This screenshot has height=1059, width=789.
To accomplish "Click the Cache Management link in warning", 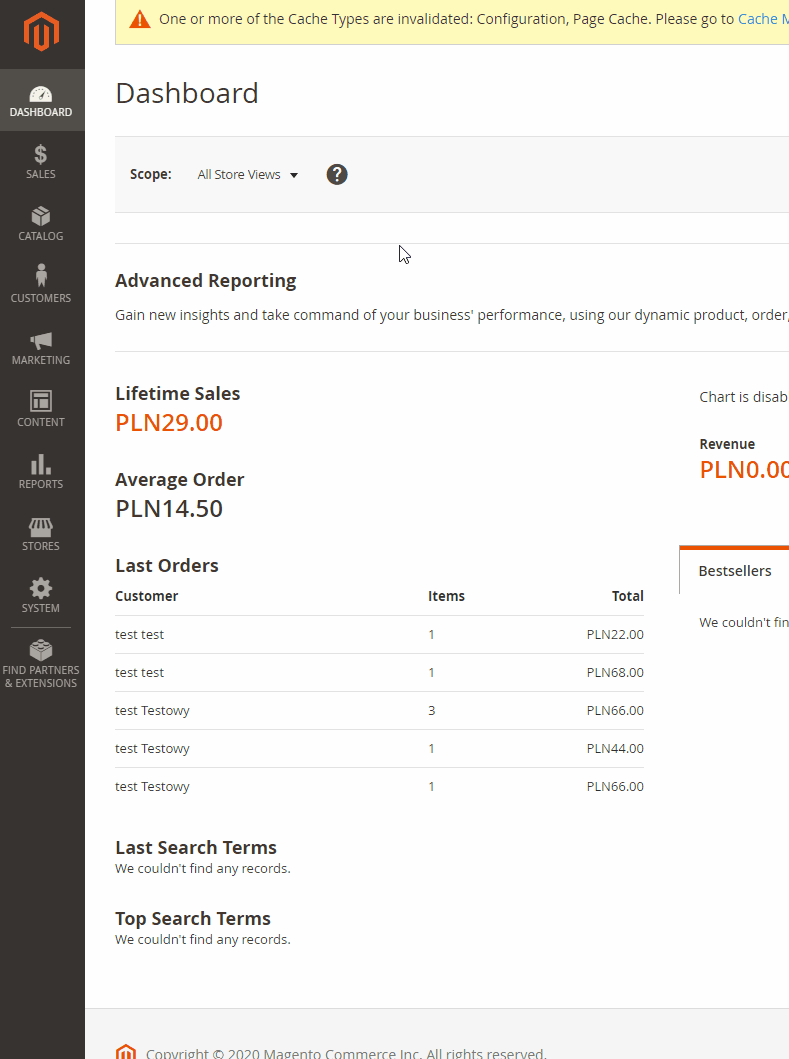I will coord(762,19).
